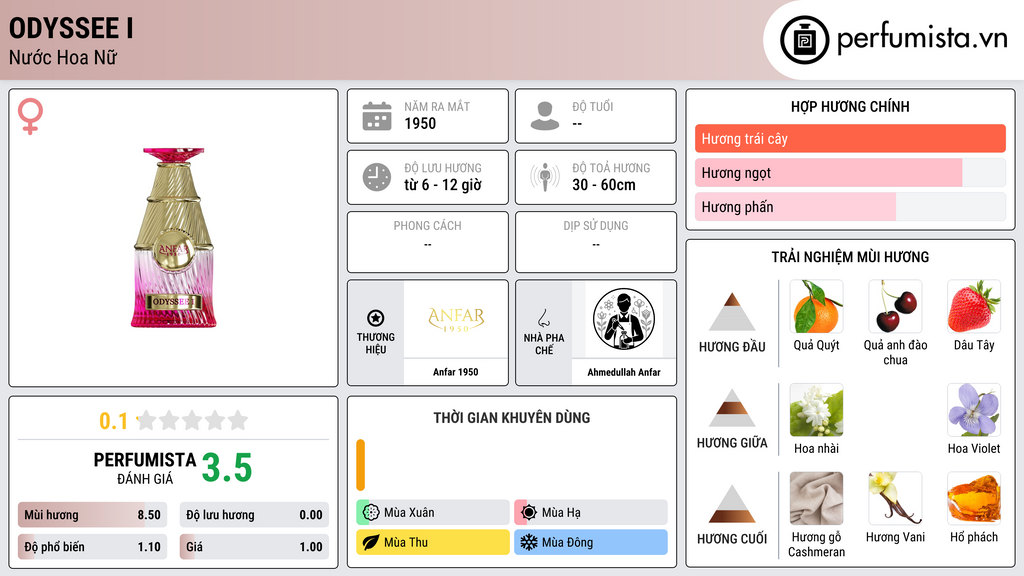Viewport: 1024px width, 576px height.
Task: Click the Ahmedullah Anfar perfumer portrait
Action: (624, 319)
